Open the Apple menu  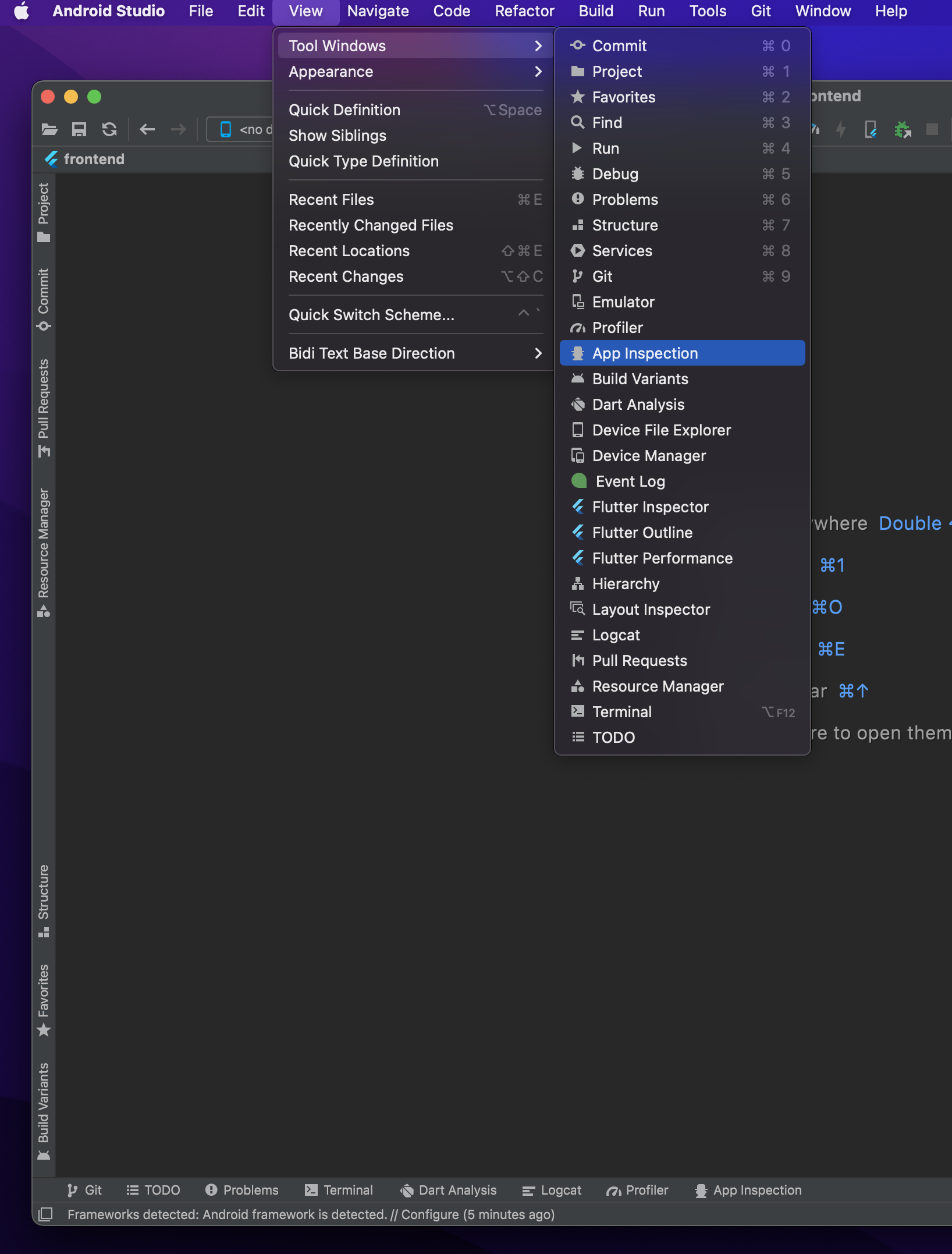click(22, 11)
